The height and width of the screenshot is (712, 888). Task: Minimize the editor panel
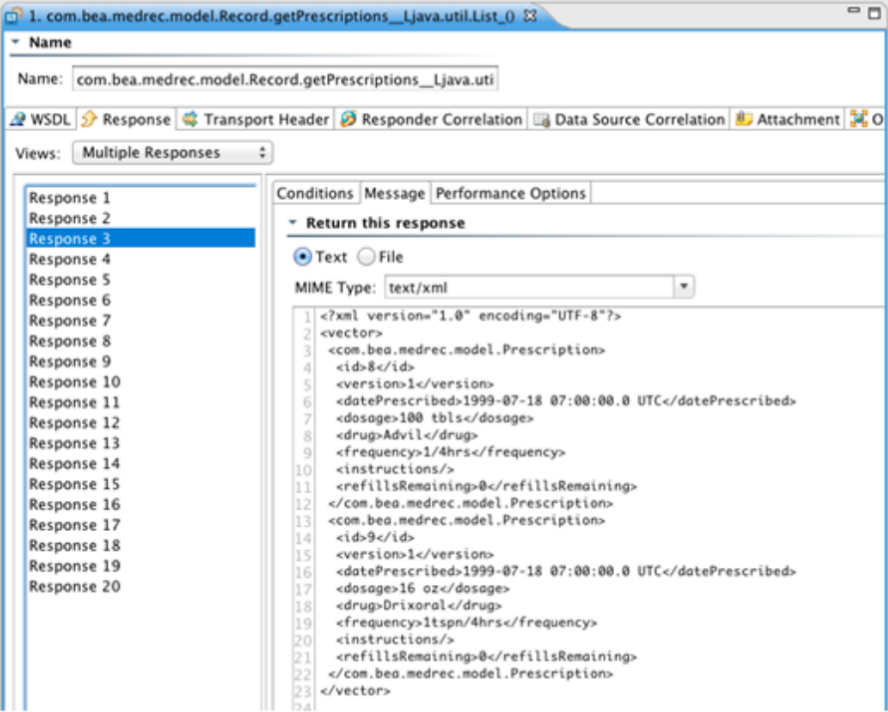(x=853, y=10)
